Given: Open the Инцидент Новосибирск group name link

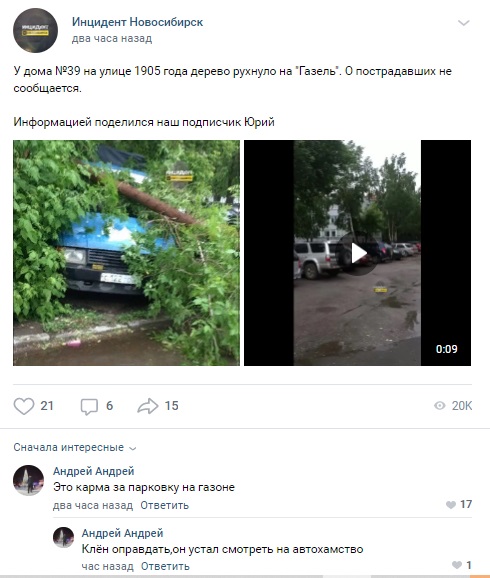Looking at the screenshot, I should (x=137, y=22).
